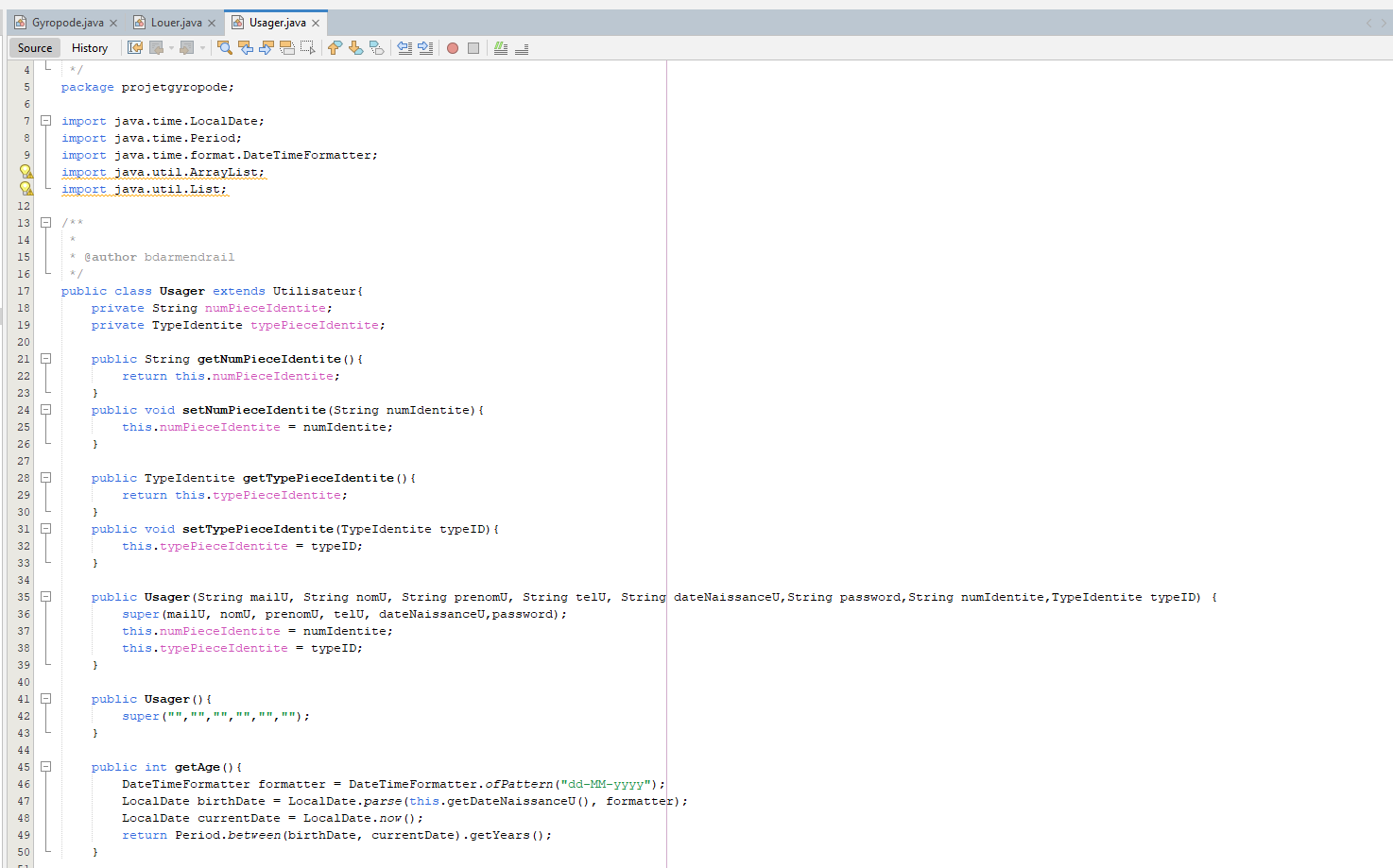
Task: Collapse empty Usager() constructor fold
Action: (45, 699)
